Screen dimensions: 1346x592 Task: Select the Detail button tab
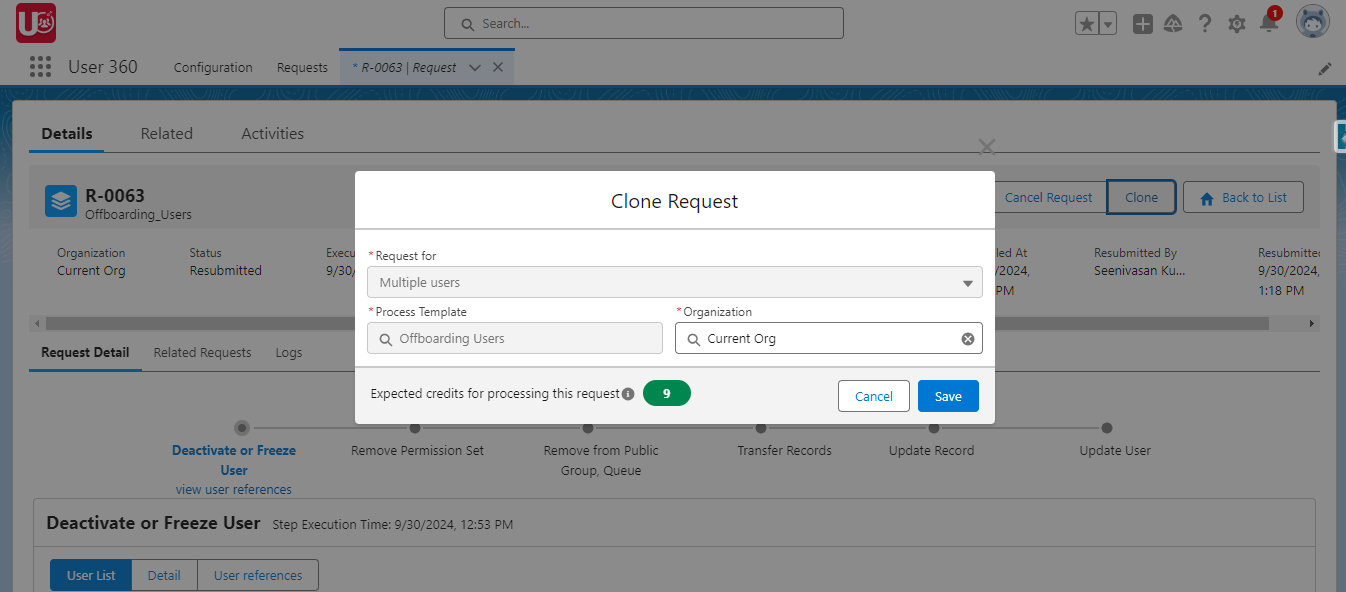click(x=164, y=575)
